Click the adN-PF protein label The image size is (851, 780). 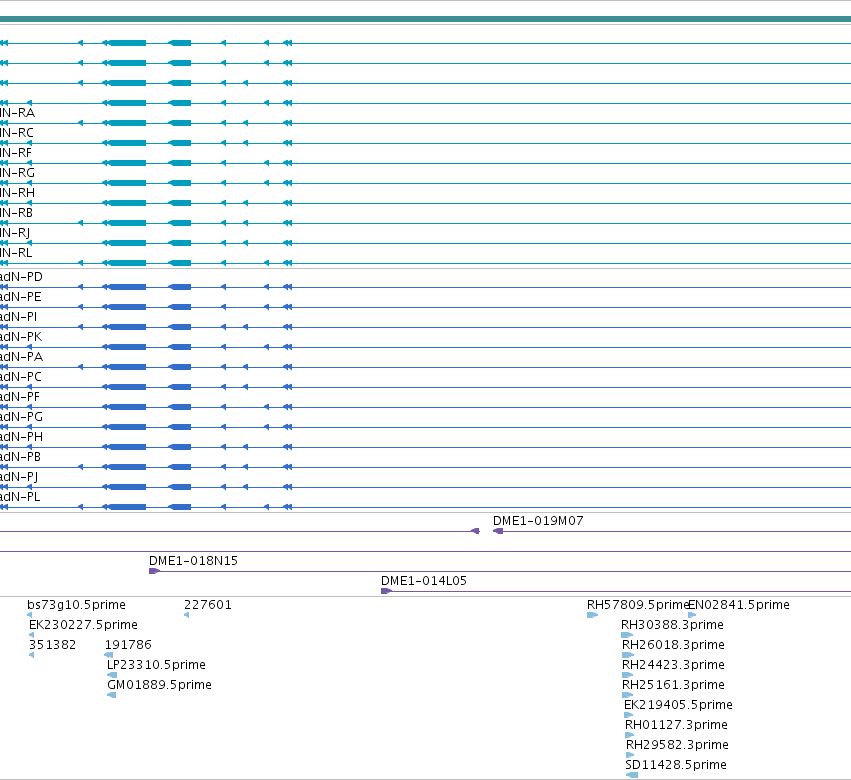click(x=20, y=397)
